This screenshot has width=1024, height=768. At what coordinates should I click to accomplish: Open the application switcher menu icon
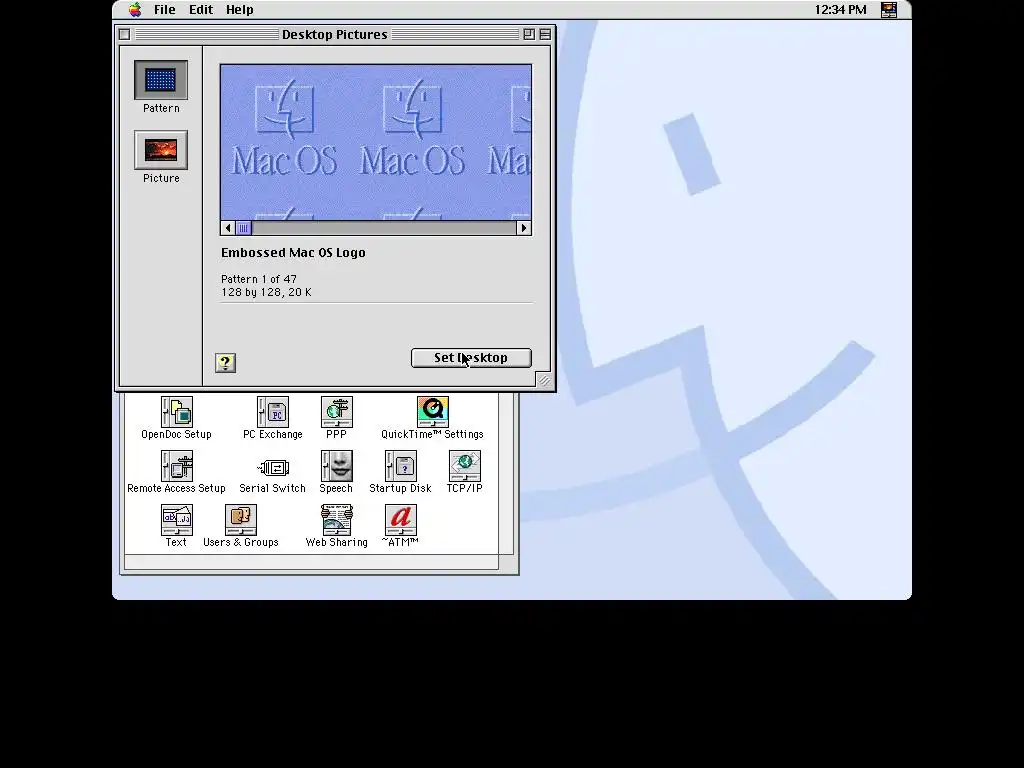[x=889, y=10]
